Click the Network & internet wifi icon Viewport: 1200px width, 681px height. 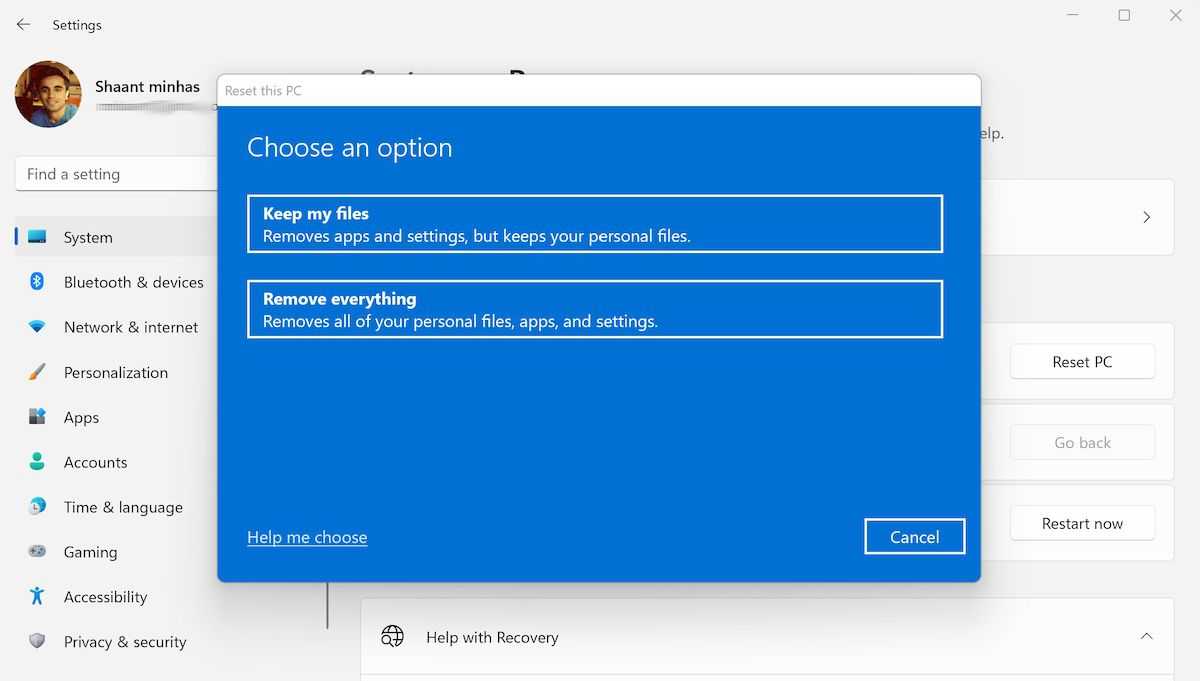click(x=37, y=327)
